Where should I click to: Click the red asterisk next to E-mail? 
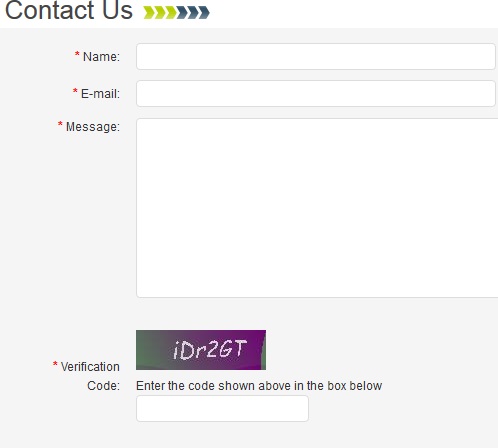75,91
